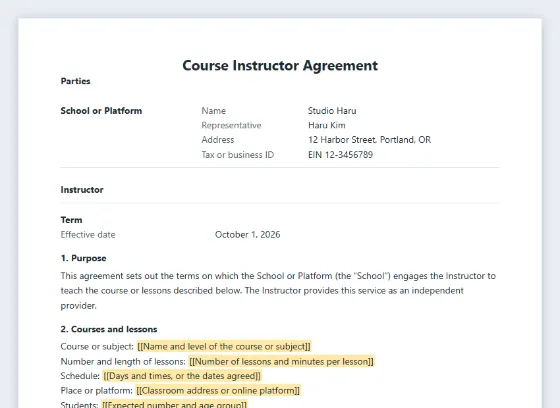Select the EIN 12-3456789 value
The height and width of the screenshot is (408, 560).
[x=340, y=155]
